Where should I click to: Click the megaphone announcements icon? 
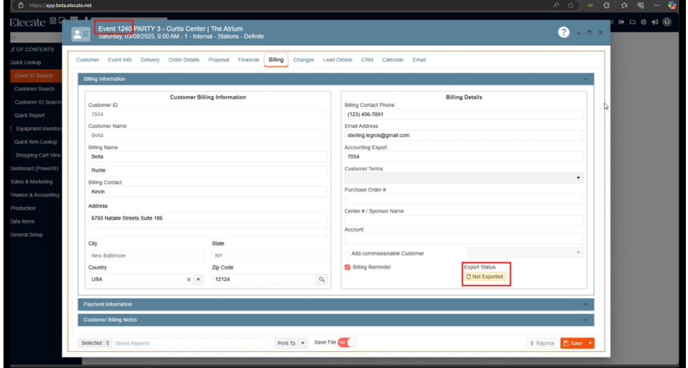(655, 22)
